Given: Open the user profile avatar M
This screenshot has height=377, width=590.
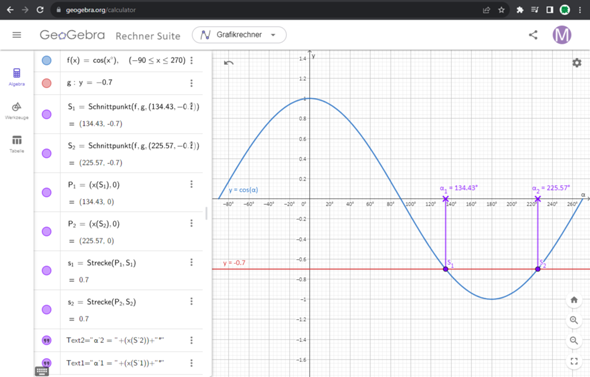Looking at the screenshot, I should 562,35.
